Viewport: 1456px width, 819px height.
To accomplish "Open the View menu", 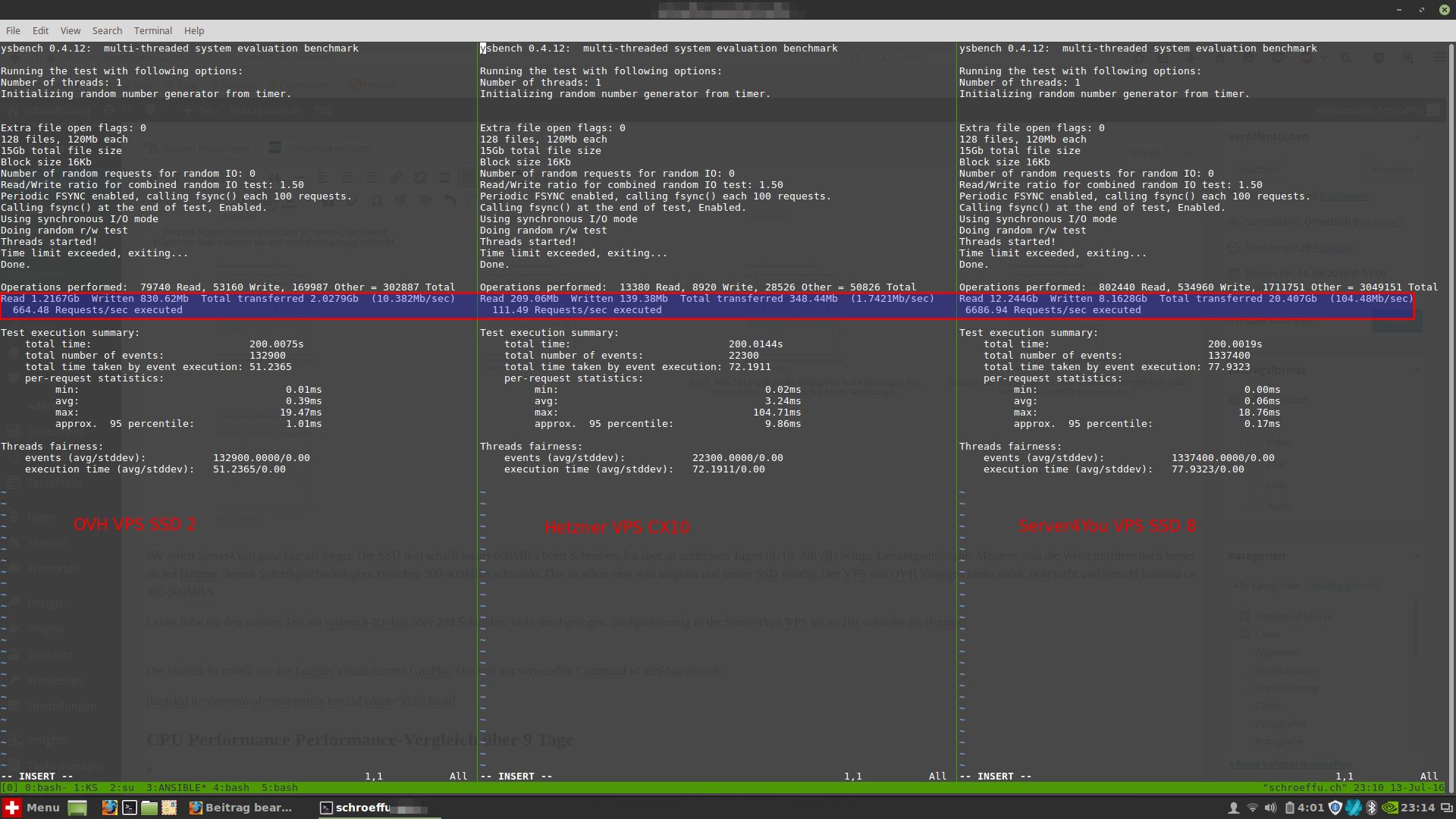I will (x=71, y=30).
